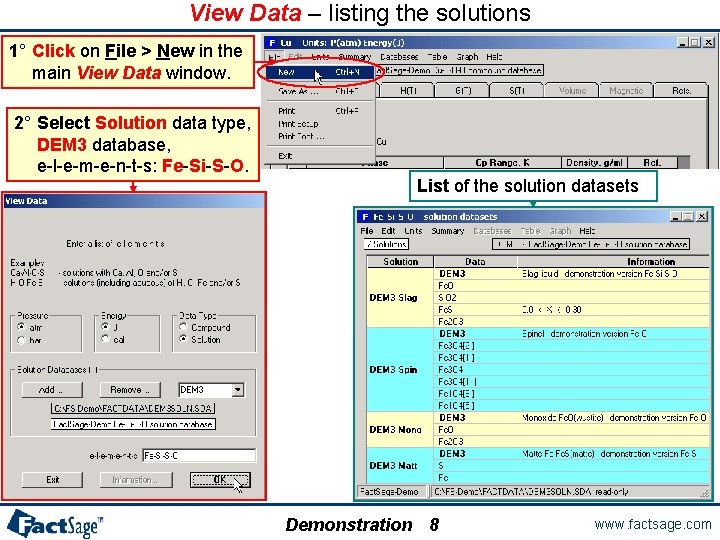This screenshot has width=720, height=540.
Task: Click the Density, g/ml column header
Action: 595,163
